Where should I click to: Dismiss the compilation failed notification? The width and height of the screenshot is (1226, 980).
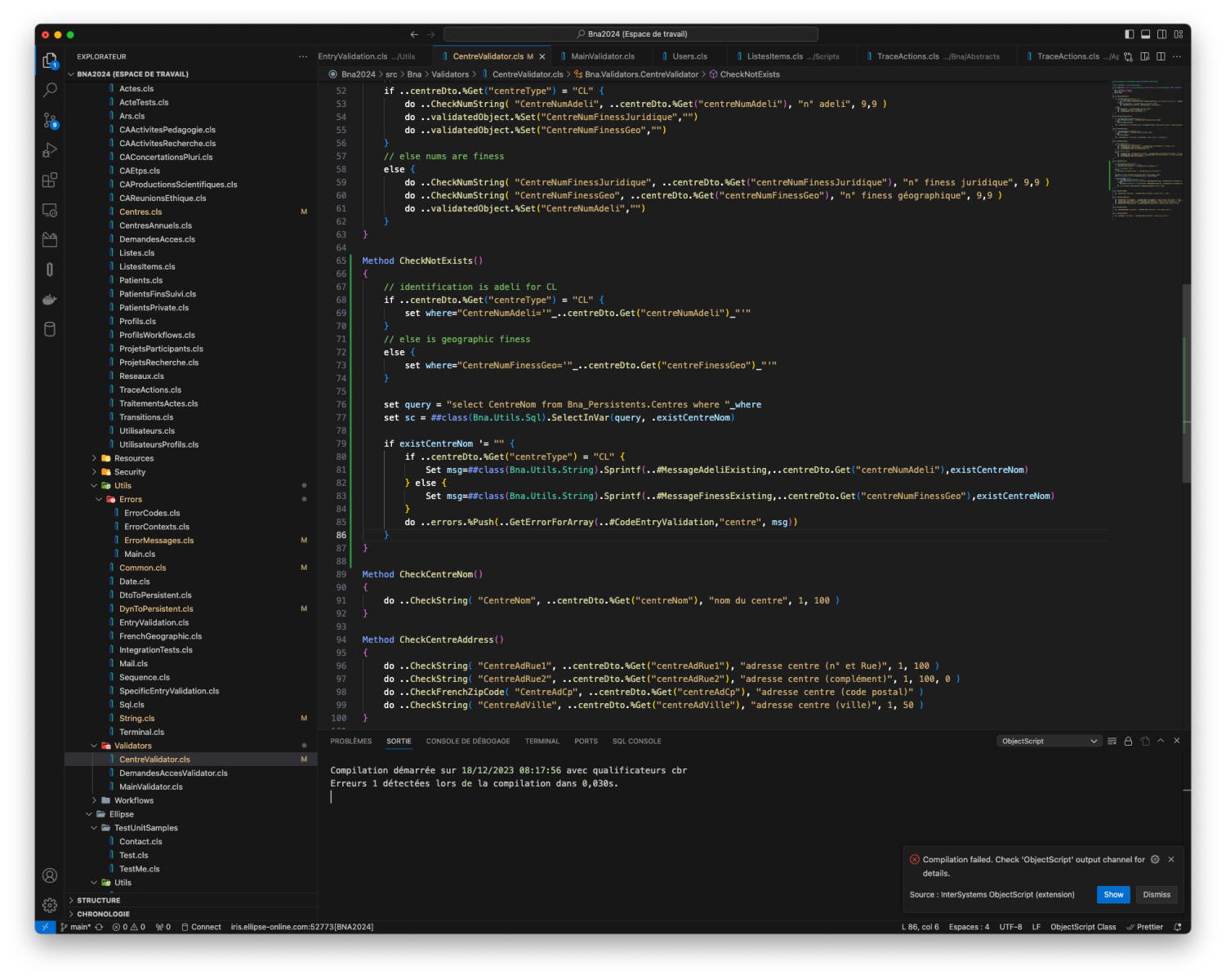pos(1157,895)
